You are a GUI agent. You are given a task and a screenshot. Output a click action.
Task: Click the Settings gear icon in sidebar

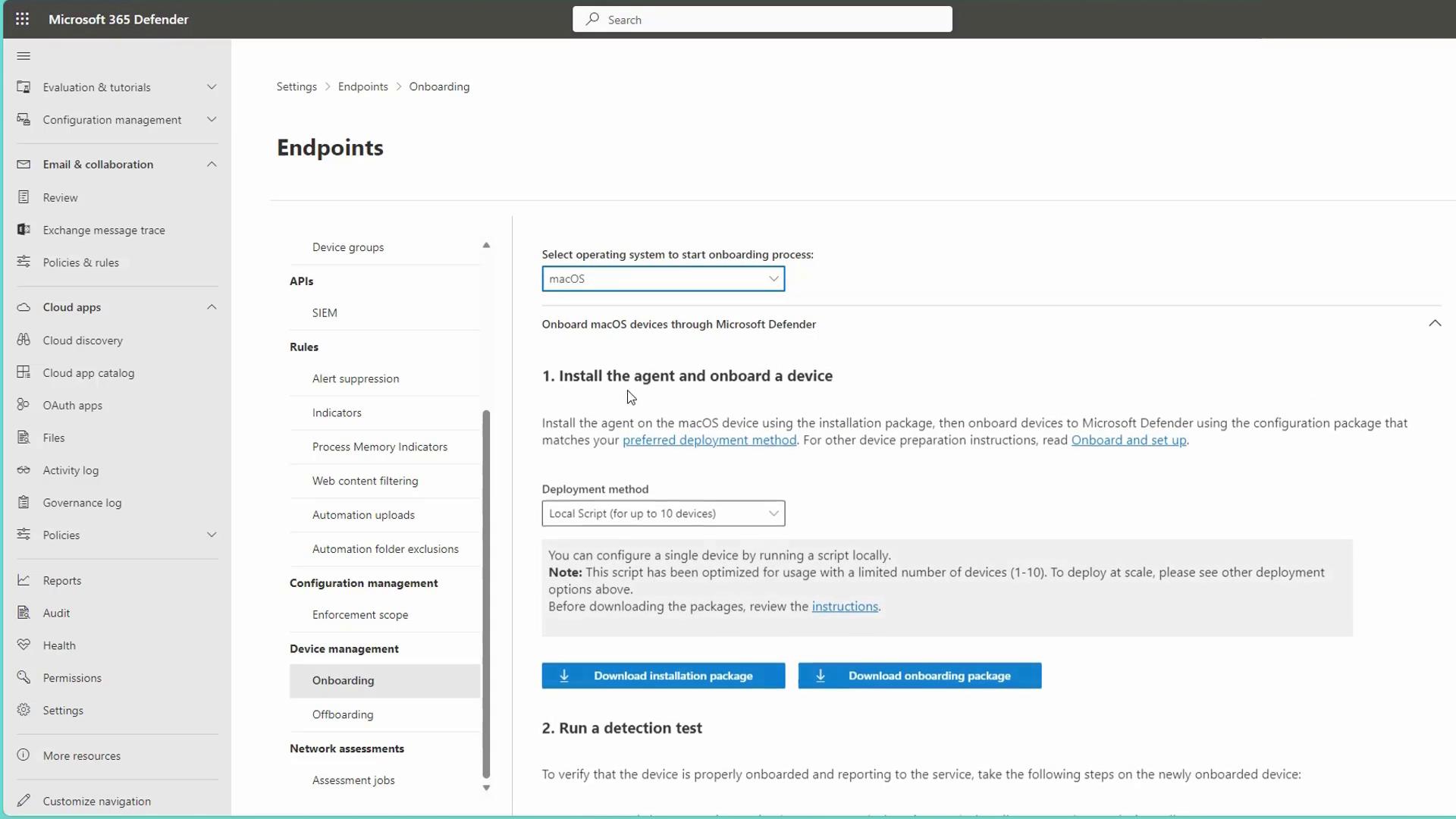click(x=24, y=710)
